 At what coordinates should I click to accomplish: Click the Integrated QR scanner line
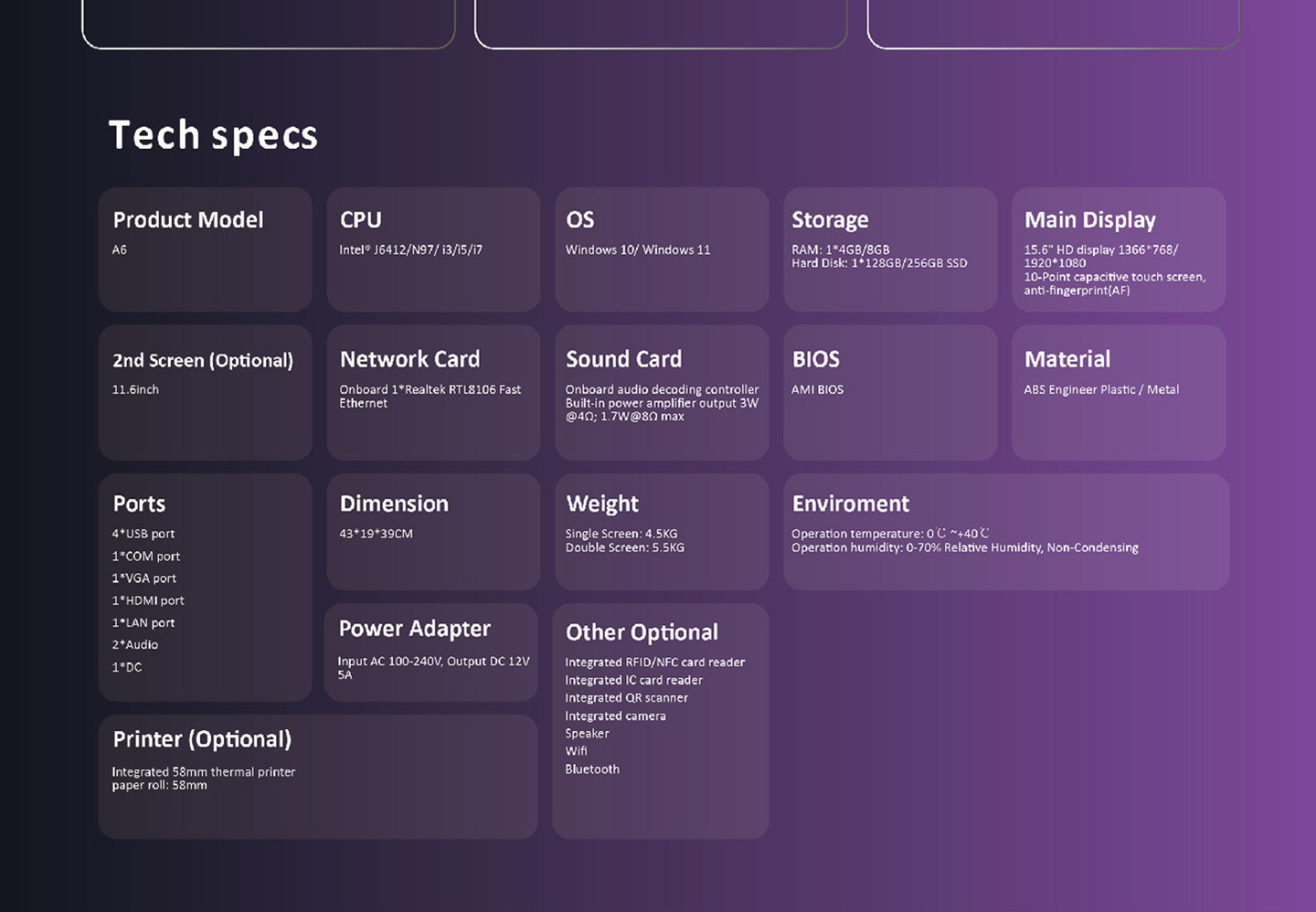pyautogui.click(x=626, y=698)
